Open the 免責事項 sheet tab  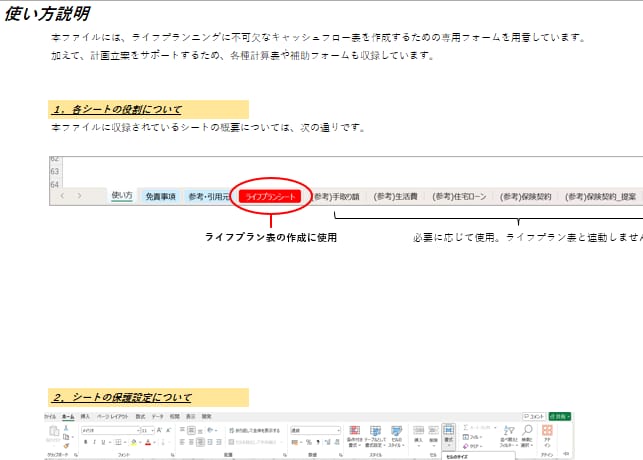click(160, 196)
